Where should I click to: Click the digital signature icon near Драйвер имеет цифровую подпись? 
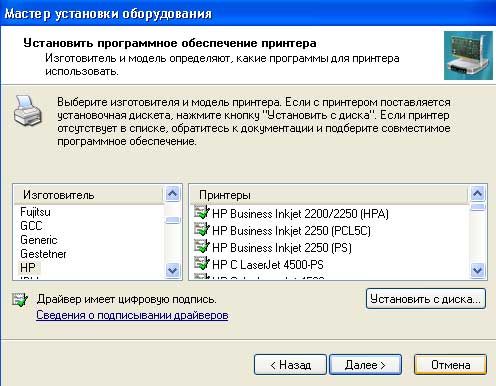tap(20, 300)
